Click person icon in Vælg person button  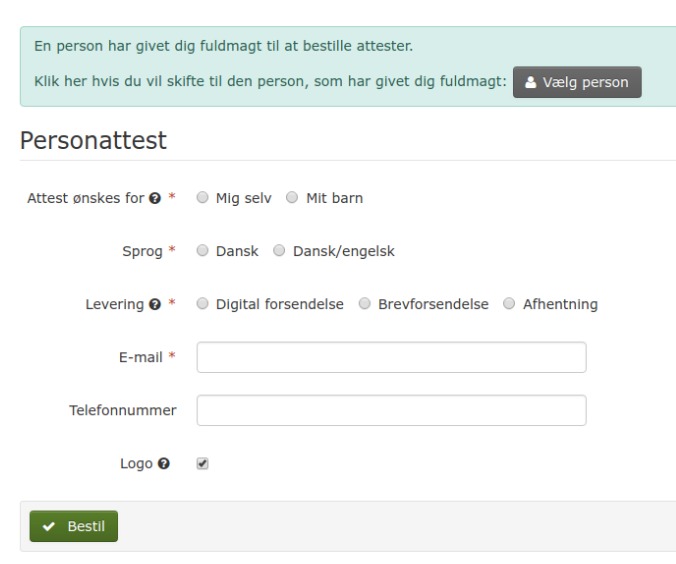click(x=531, y=82)
